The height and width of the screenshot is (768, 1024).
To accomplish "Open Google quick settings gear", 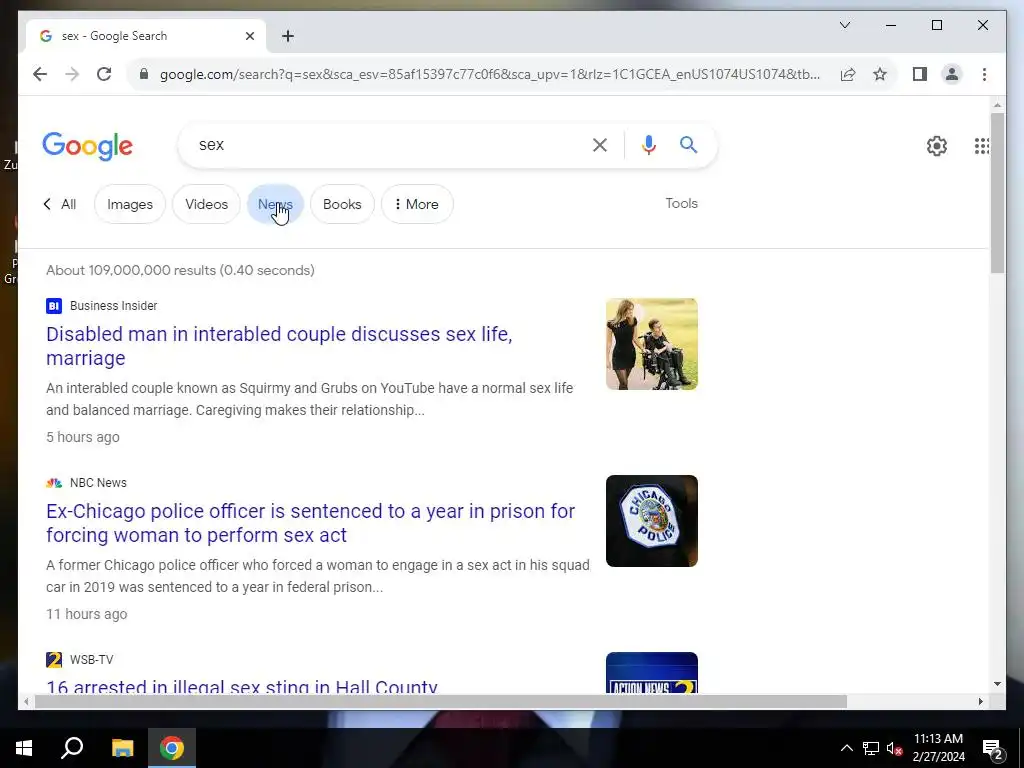I will 936,146.
